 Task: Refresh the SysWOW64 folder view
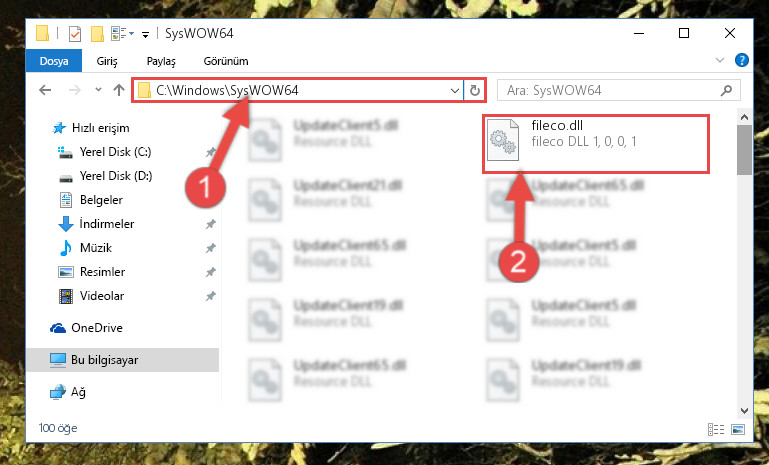click(x=475, y=90)
